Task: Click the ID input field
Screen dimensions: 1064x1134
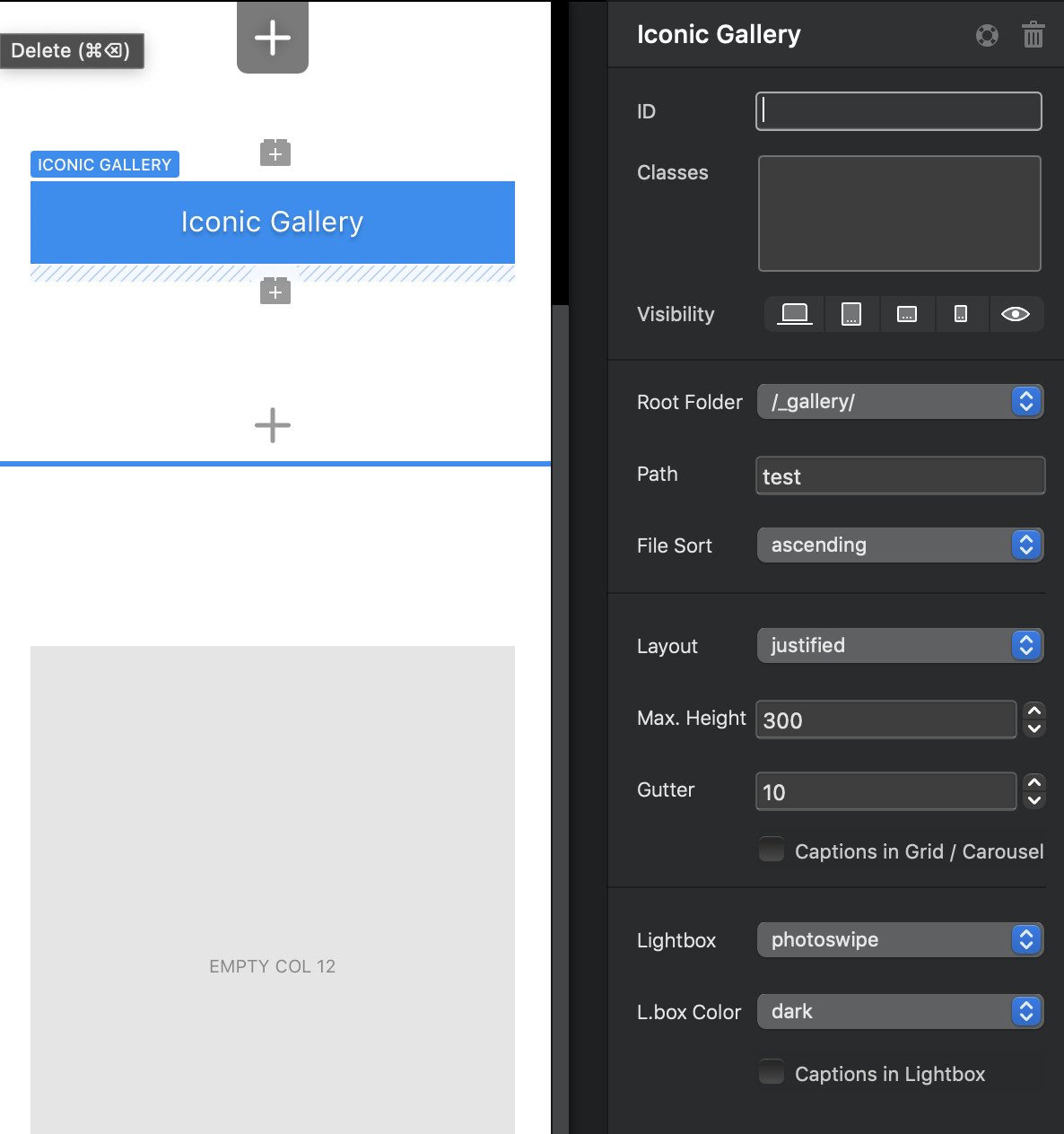Action: point(899,111)
